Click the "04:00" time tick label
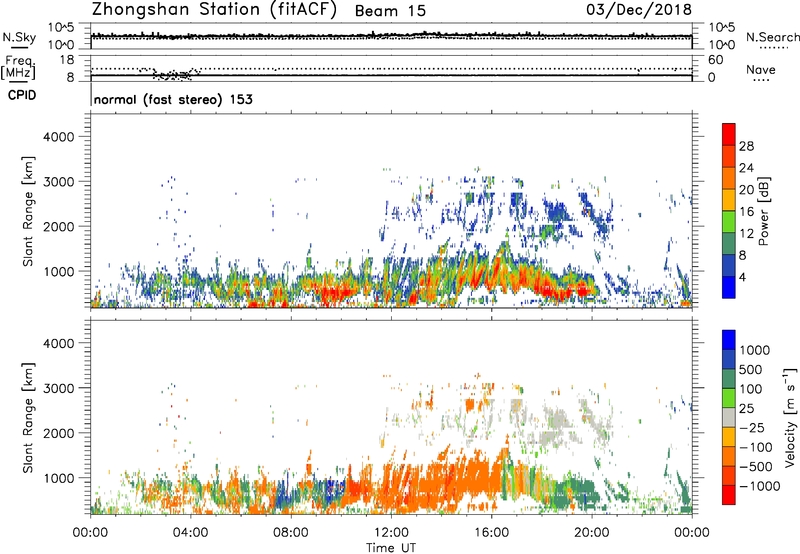The height and width of the screenshot is (554, 800). pyautogui.click(x=190, y=533)
